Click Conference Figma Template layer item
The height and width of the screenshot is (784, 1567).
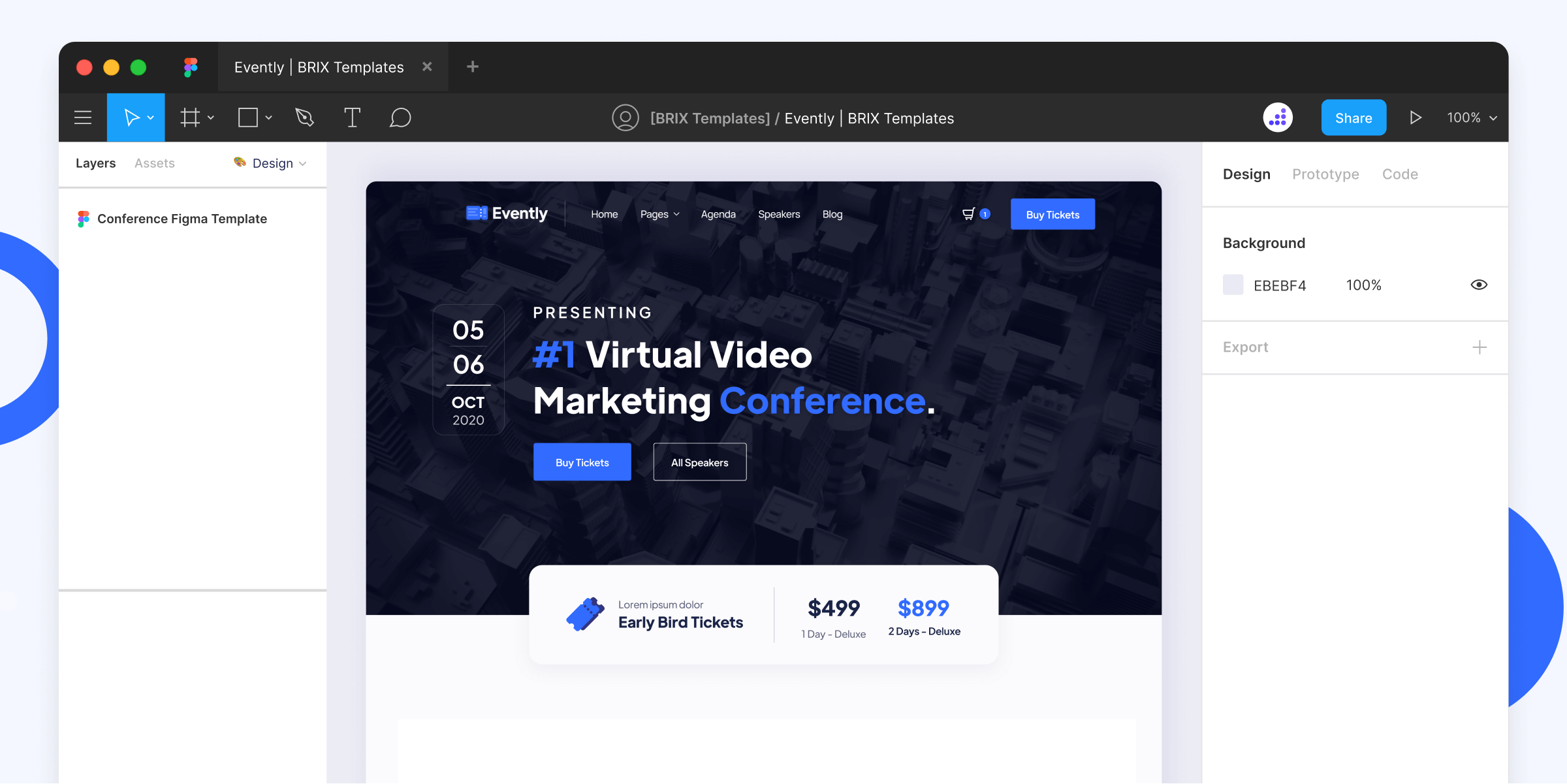point(183,218)
